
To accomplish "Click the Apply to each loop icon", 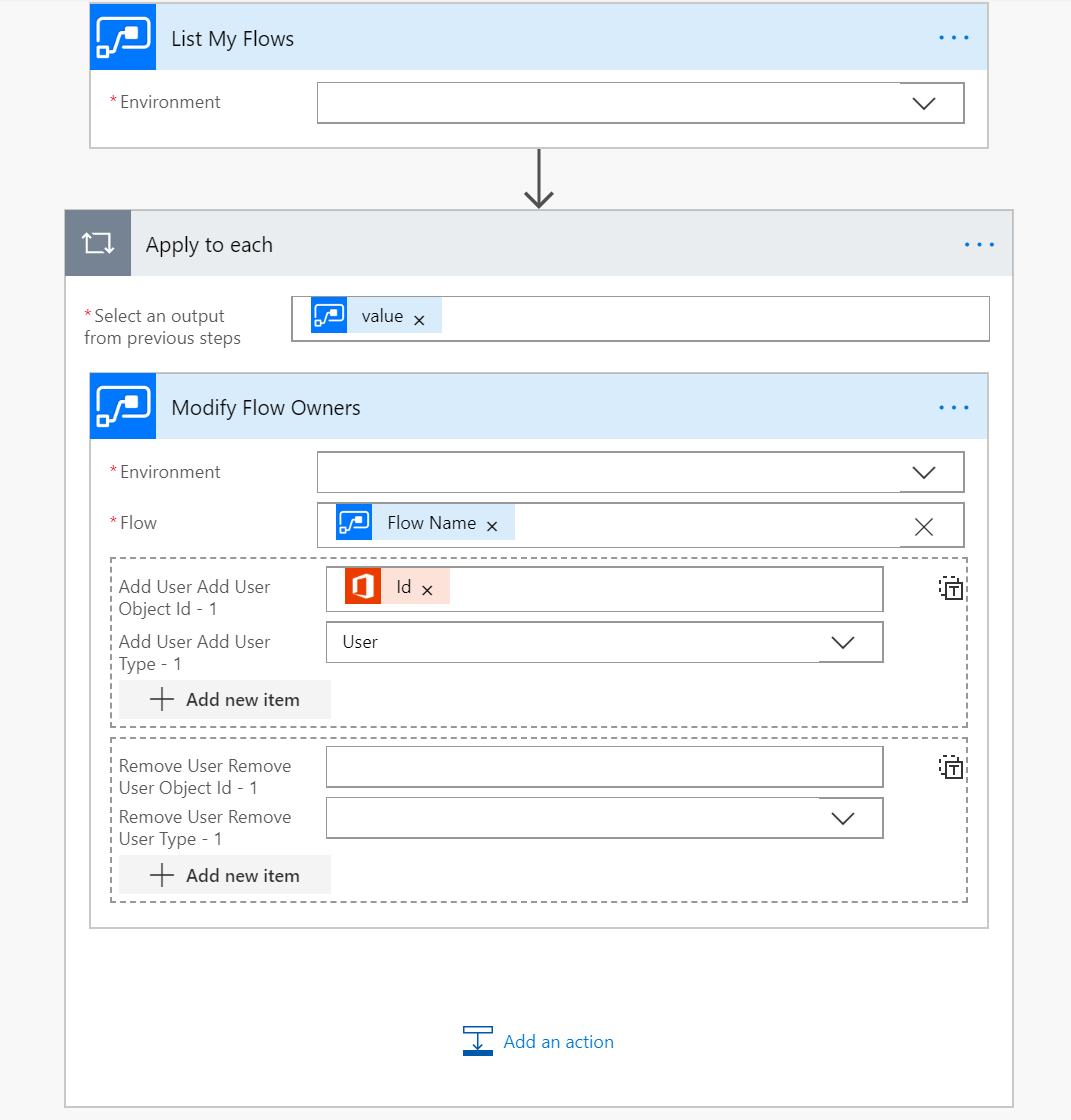I will [x=97, y=243].
